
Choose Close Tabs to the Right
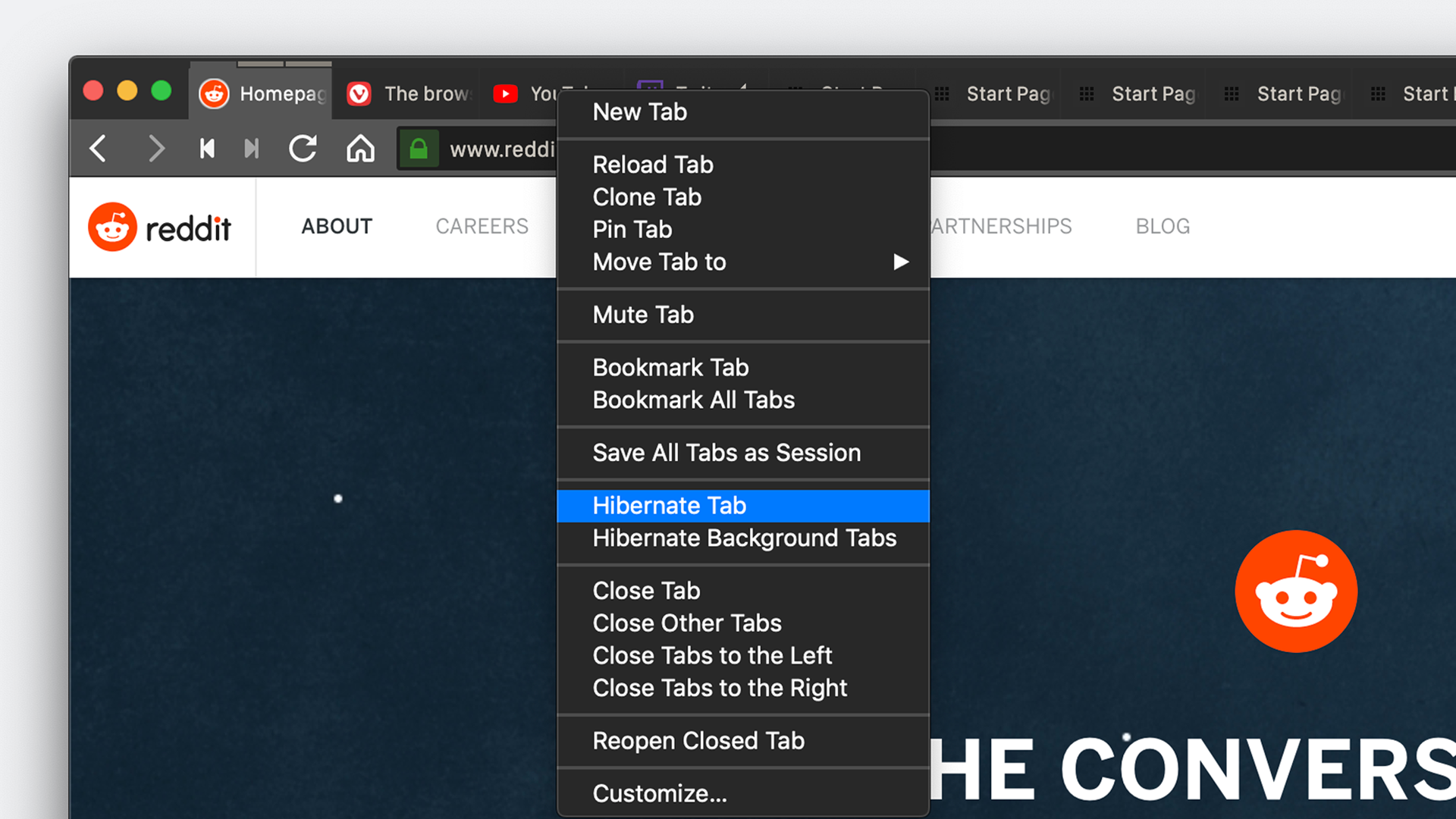[x=743, y=689]
